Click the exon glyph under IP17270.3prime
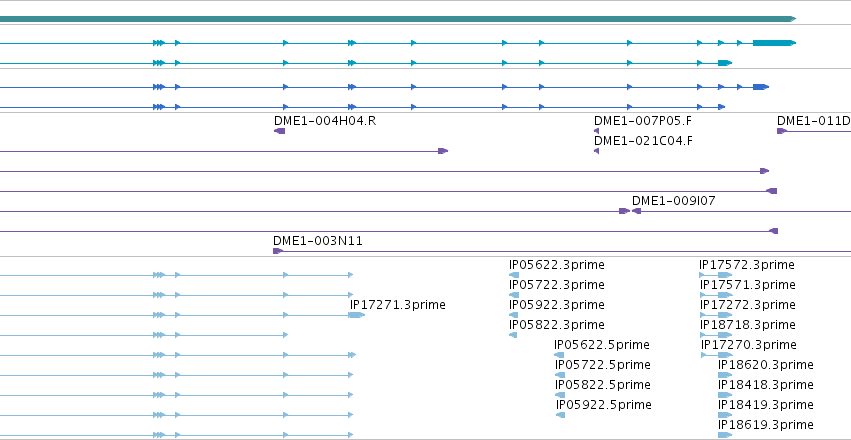 point(725,355)
